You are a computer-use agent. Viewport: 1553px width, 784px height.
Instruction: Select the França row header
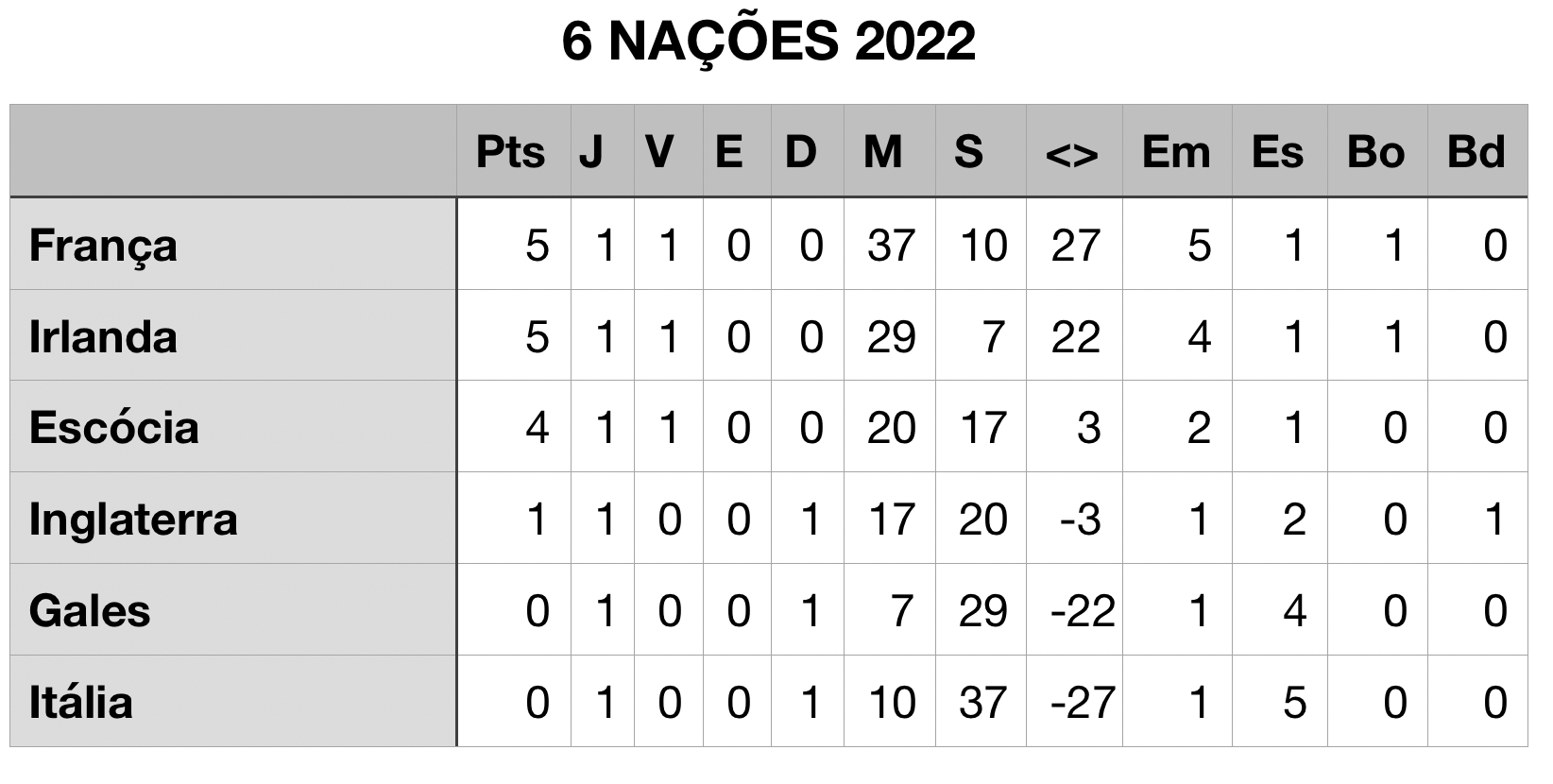[x=233, y=244]
